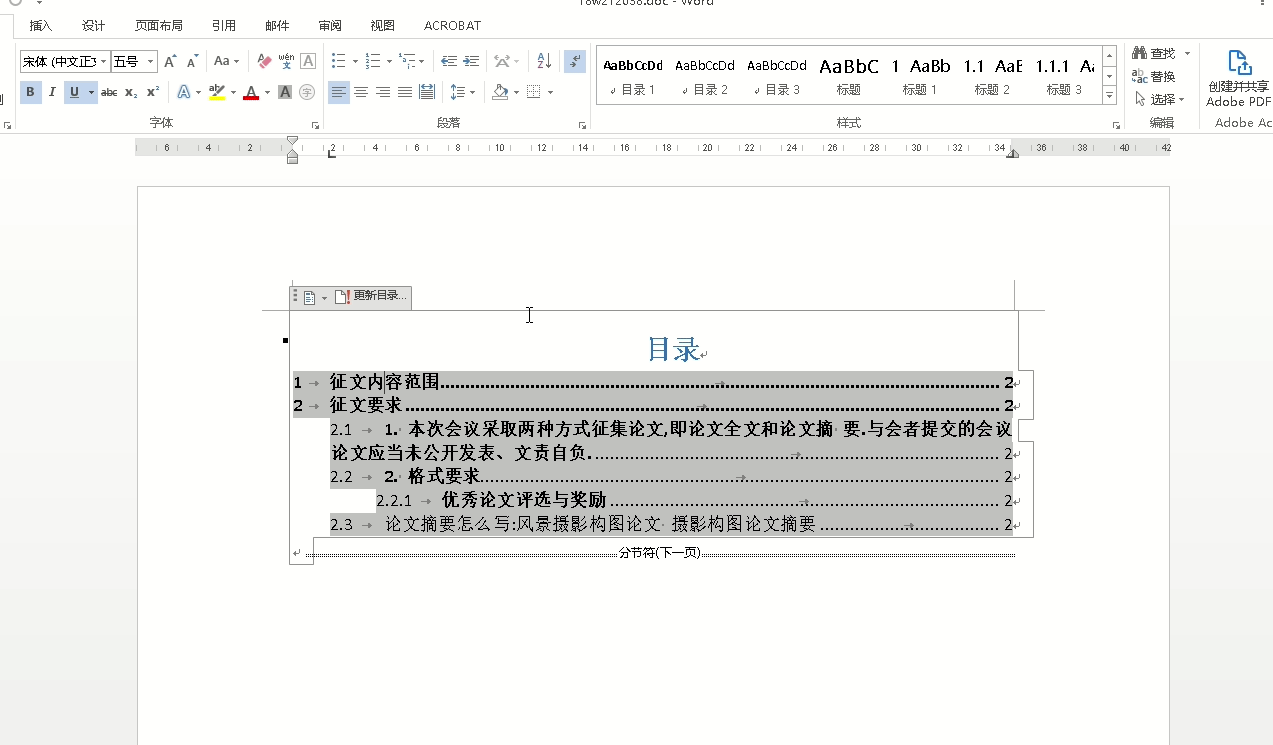Open paragraph dialog launcher

point(583,125)
